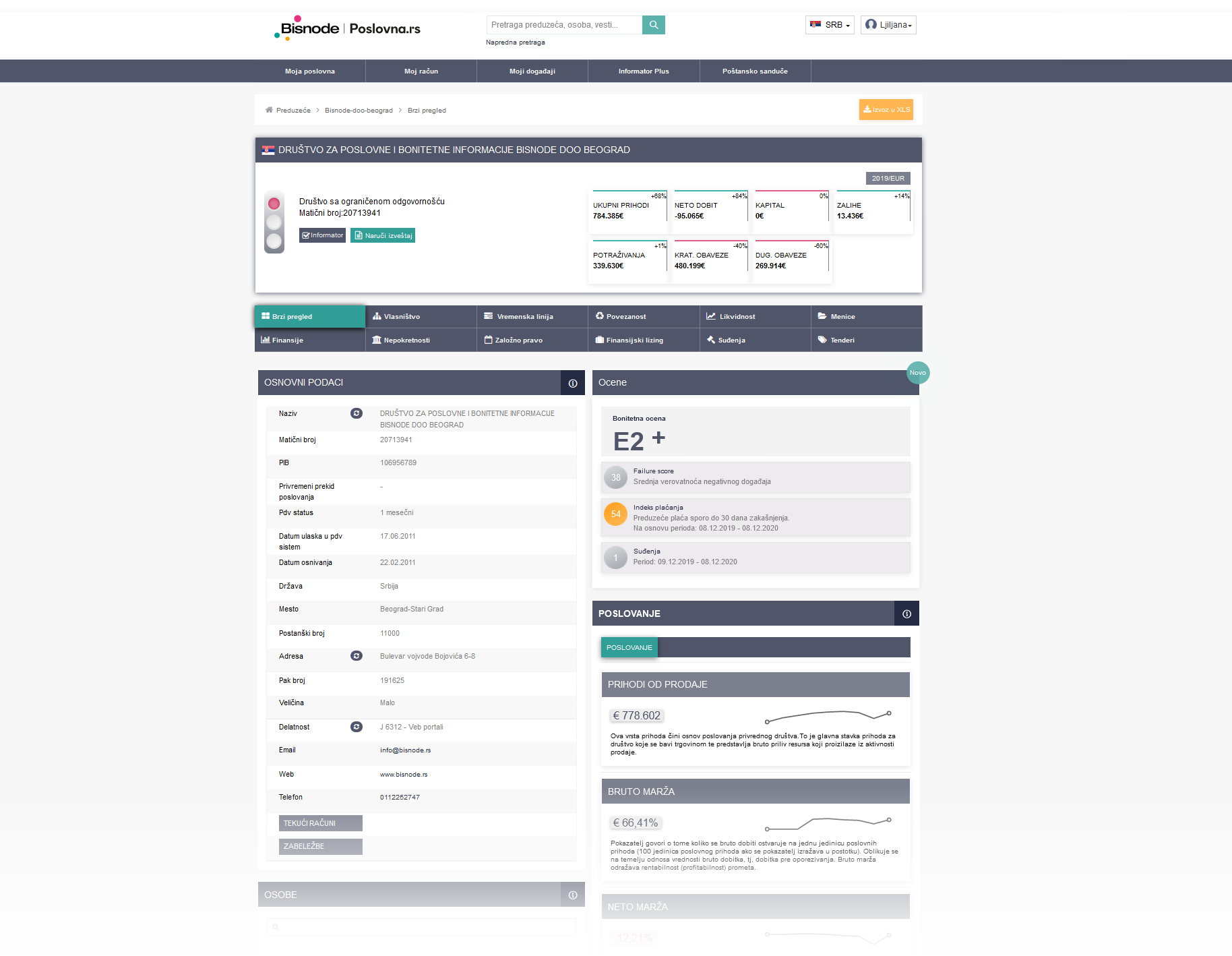
Task: Click refresh icon next to Delatnost
Action: point(357,727)
